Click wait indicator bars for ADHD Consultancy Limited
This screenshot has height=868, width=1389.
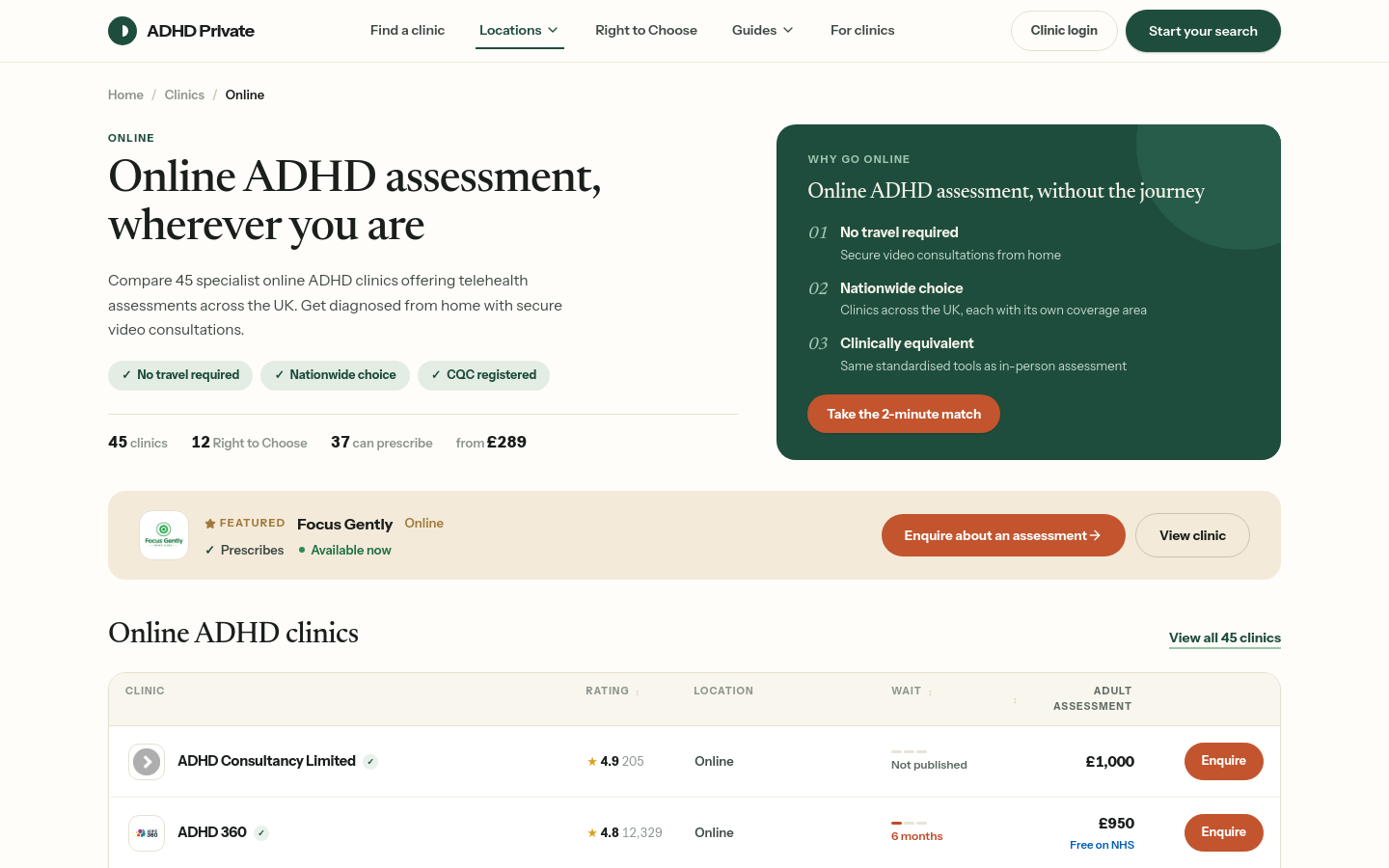tap(909, 751)
